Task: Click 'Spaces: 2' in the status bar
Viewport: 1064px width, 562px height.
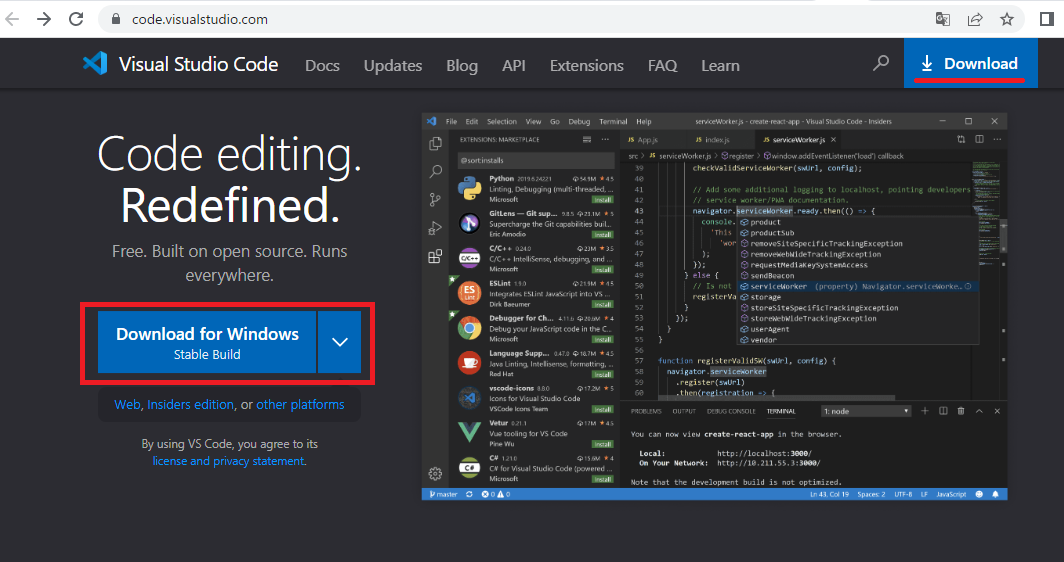Action: [871, 494]
